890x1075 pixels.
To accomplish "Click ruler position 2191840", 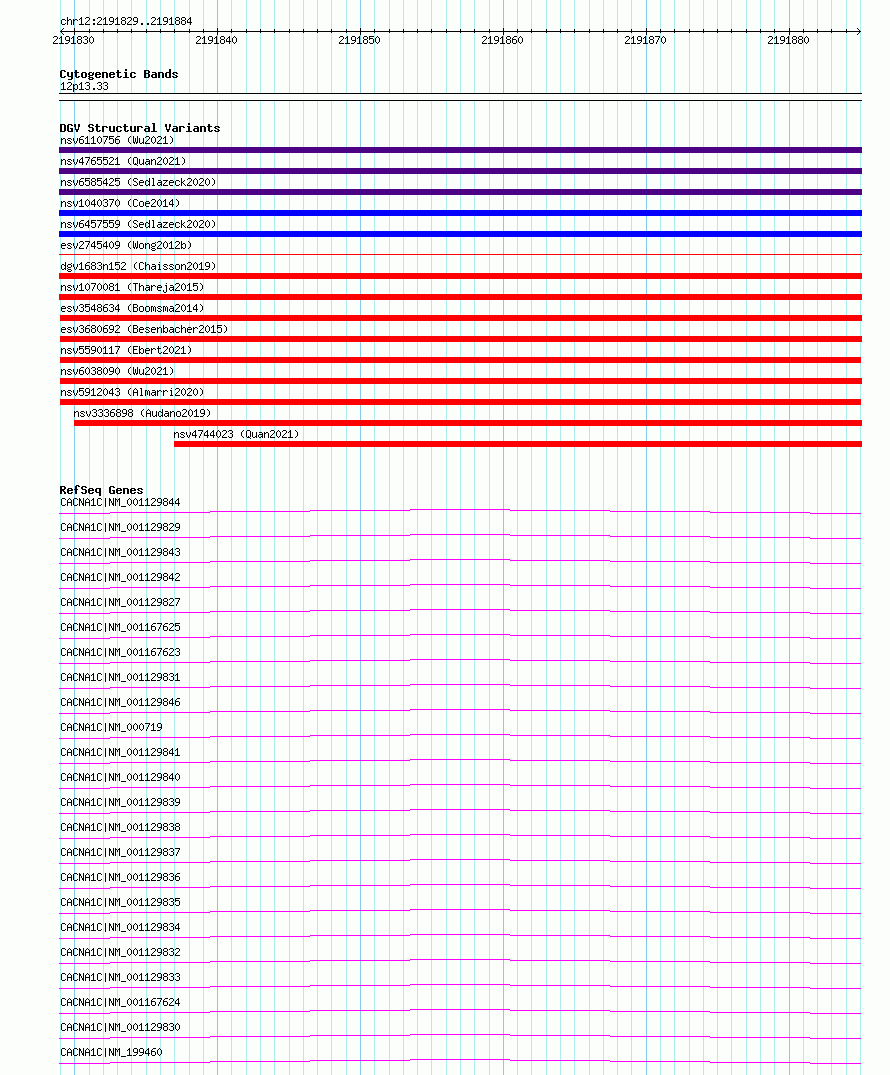I will 216,40.
